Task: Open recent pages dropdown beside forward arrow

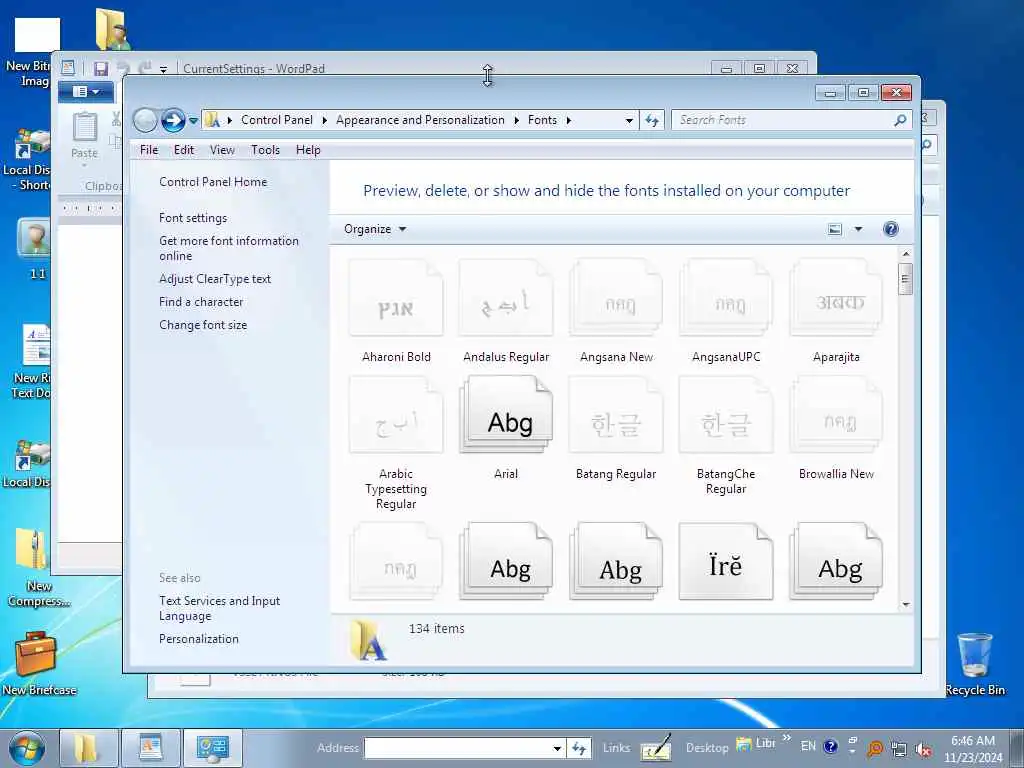Action: click(x=193, y=121)
